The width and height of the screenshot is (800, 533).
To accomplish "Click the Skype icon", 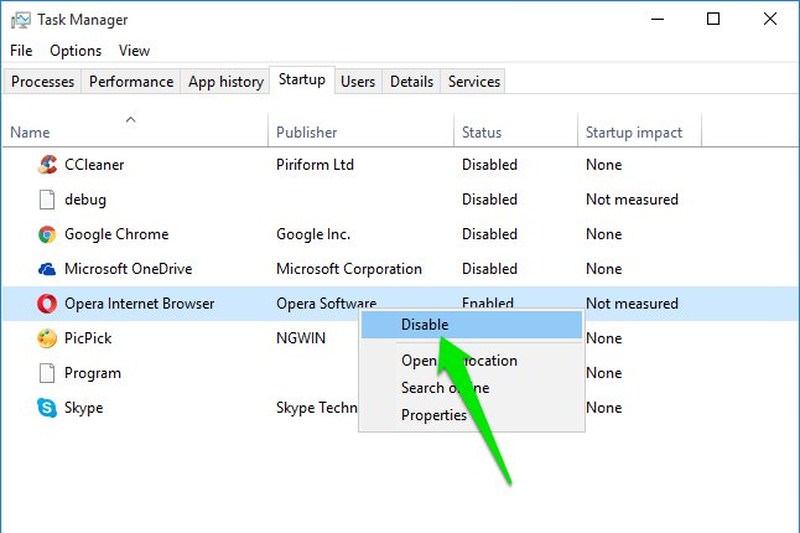I will coord(47,408).
